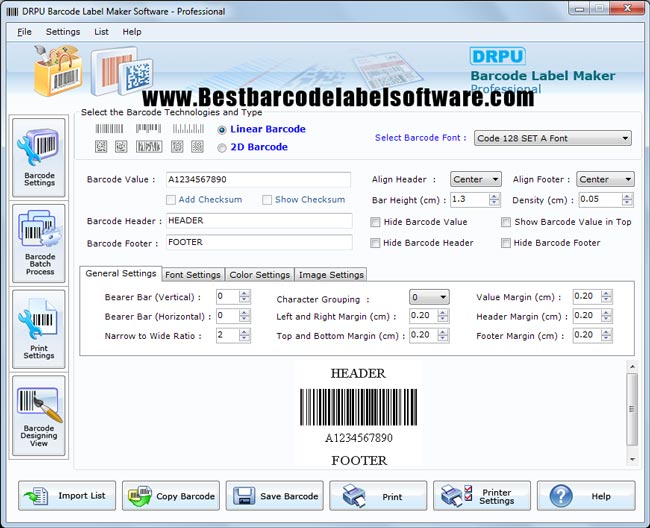Increase the Header Margin spinner
Screen dimensions: 650x528
606,312
